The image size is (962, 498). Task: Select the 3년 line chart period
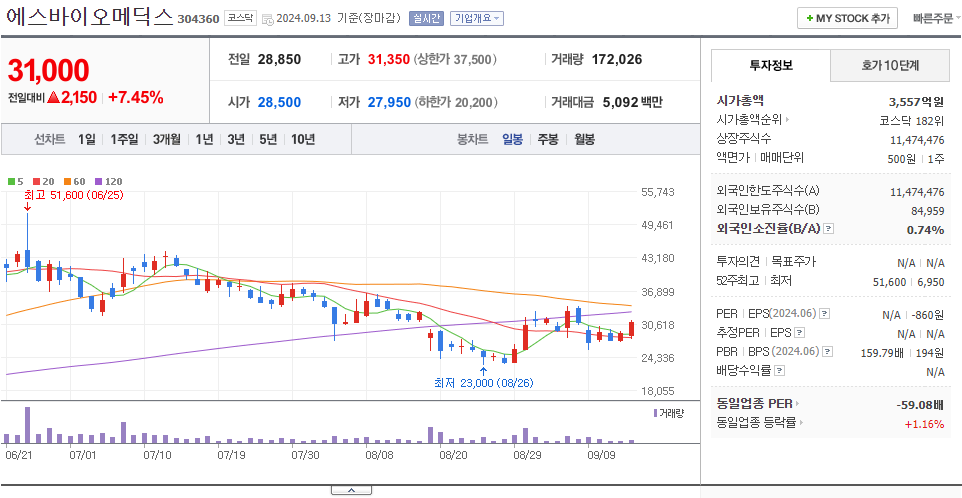point(236,139)
